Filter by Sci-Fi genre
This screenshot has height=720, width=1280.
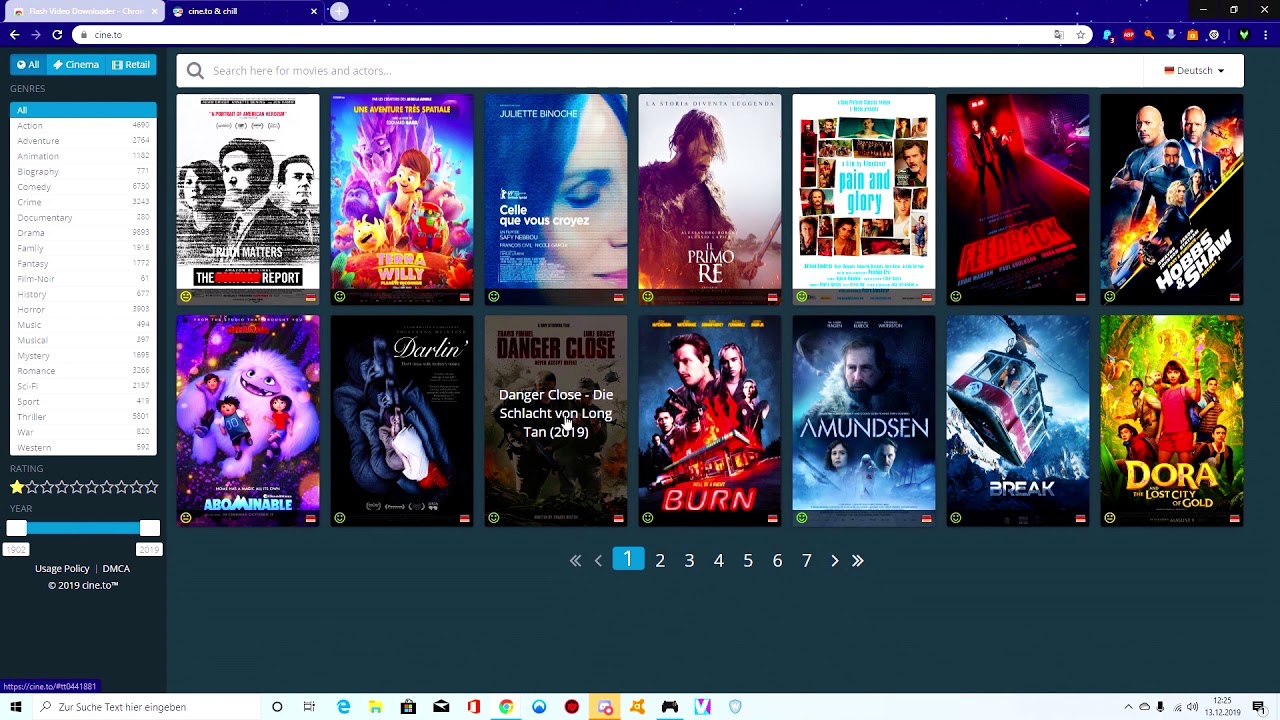point(83,386)
